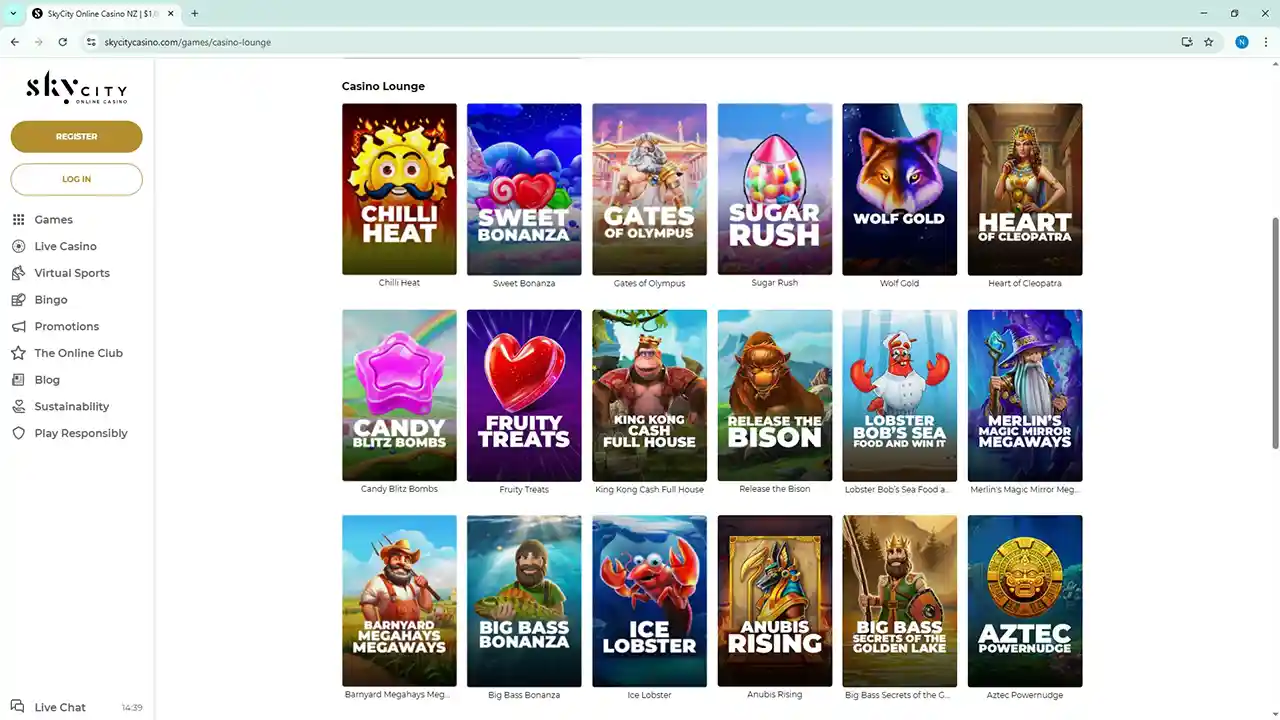Screen dimensions: 1280x720
Task: Click the page vertical scrollbar thumb
Action: pyautogui.click(x=1274, y=332)
